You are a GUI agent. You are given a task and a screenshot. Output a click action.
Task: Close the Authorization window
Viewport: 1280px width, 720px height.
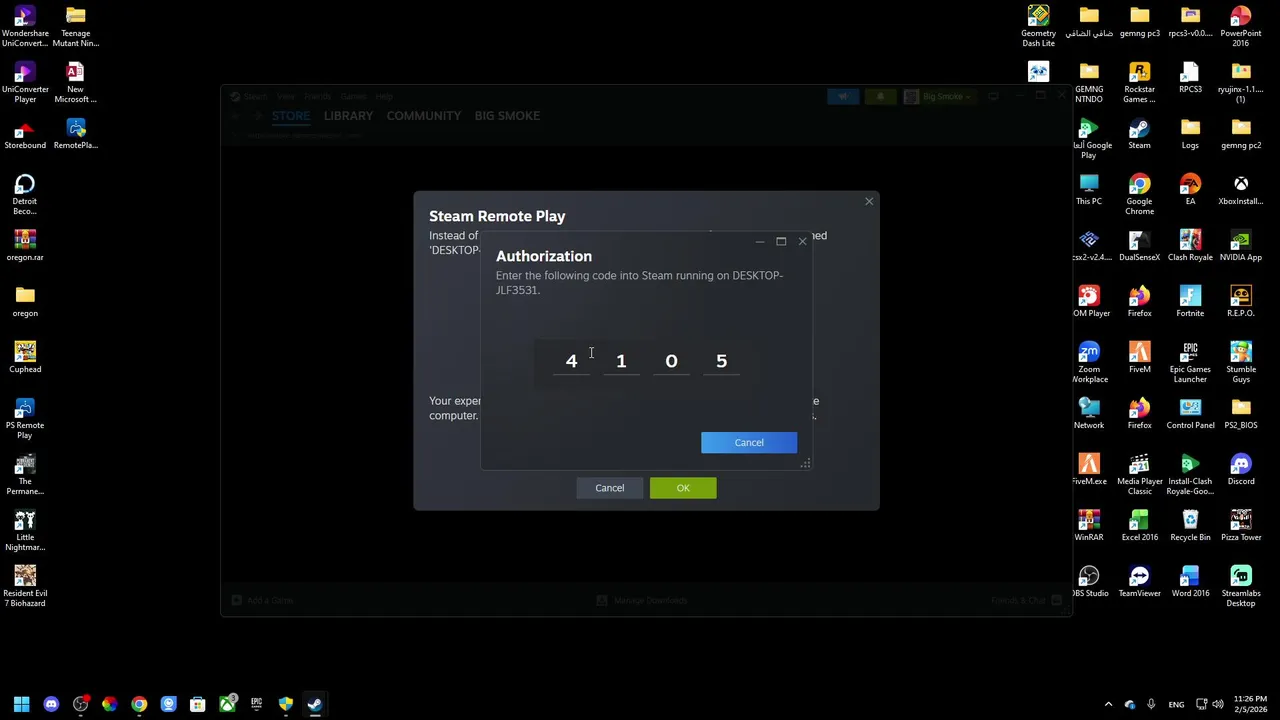pyautogui.click(x=802, y=241)
